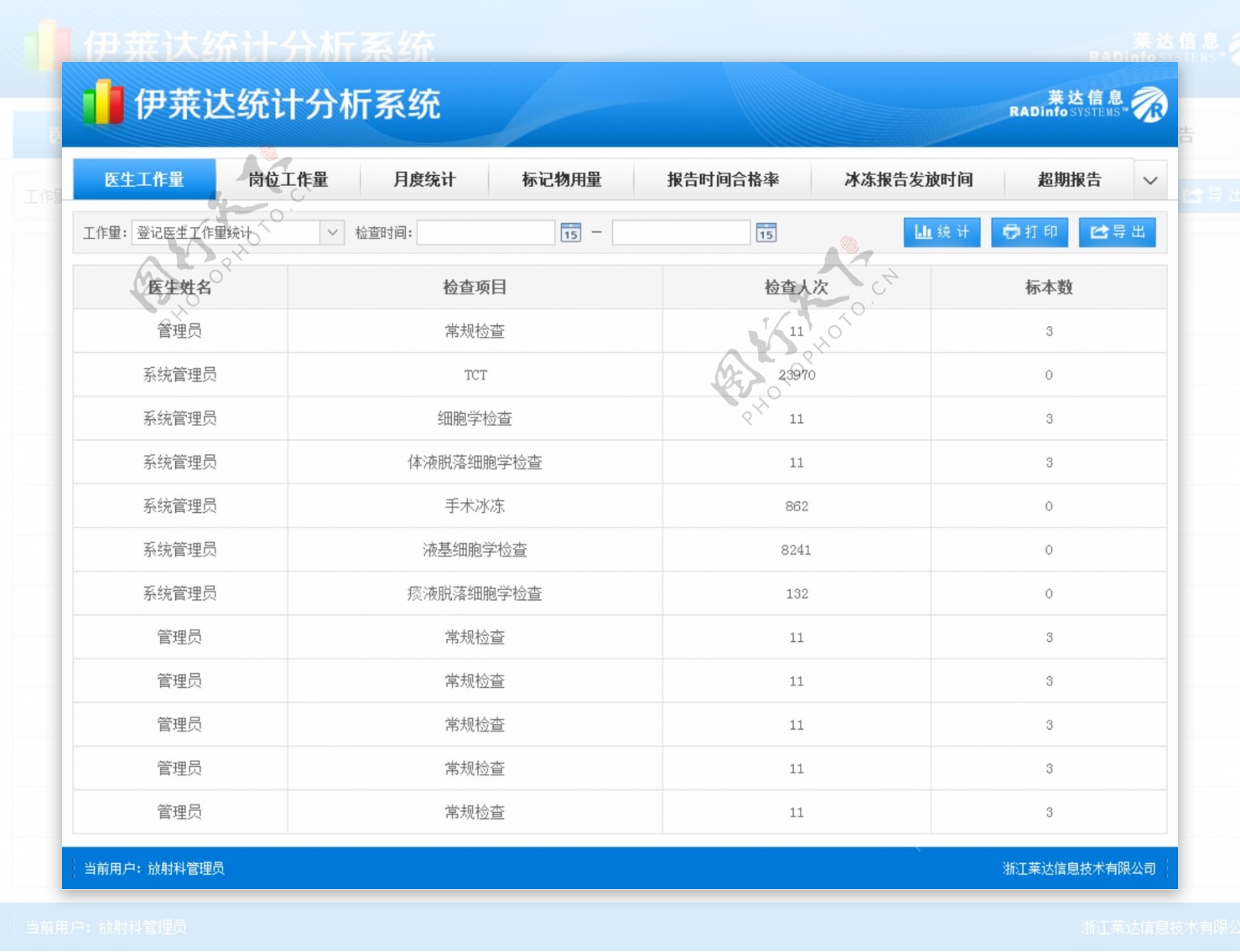This screenshot has width=1240, height=952.
Task: Sort by 标本数 column header
Action: click(1049, 287)
